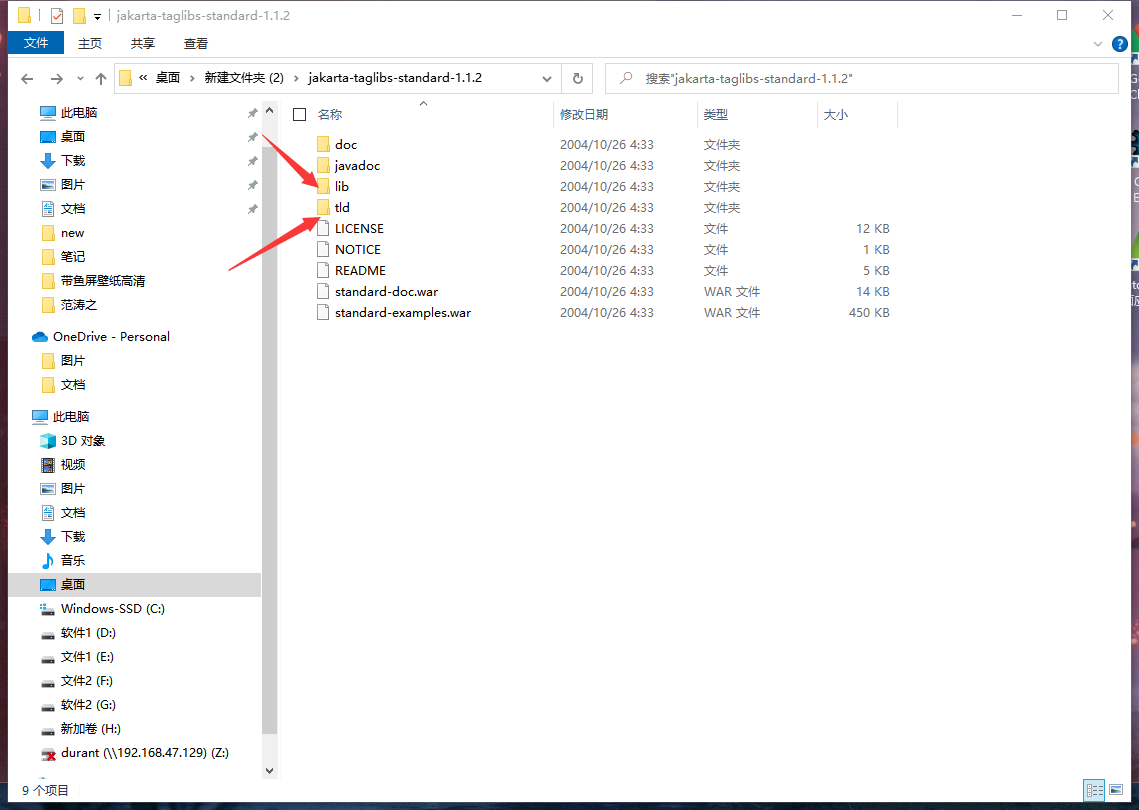Tick the select-all checkbox in header
Image resolution: width=1139 pixels, height=810 pixels.
click(299, 115)
